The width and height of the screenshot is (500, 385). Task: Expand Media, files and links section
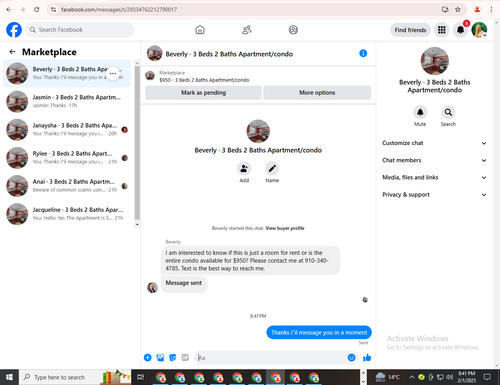coord(434,177)
